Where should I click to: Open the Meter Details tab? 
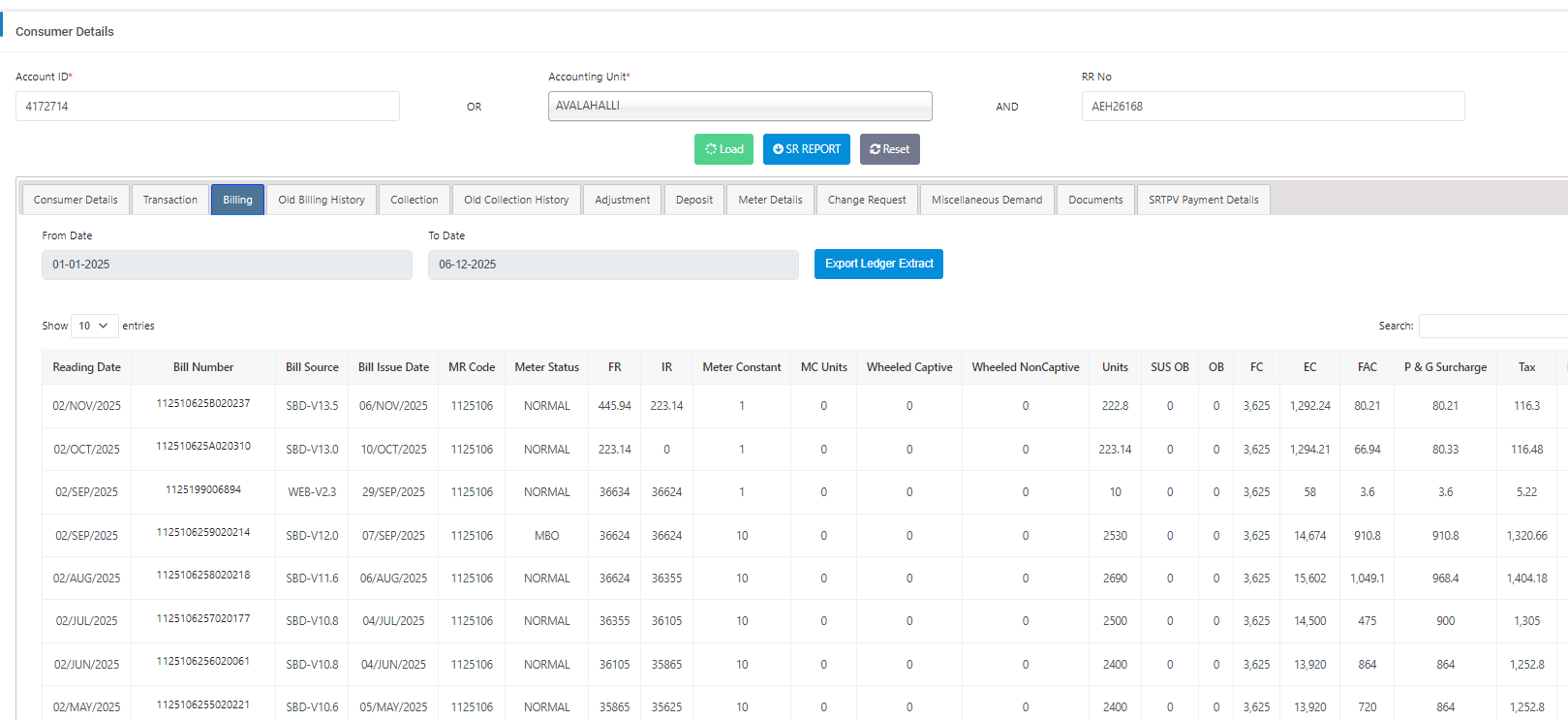tap(770, 200)
